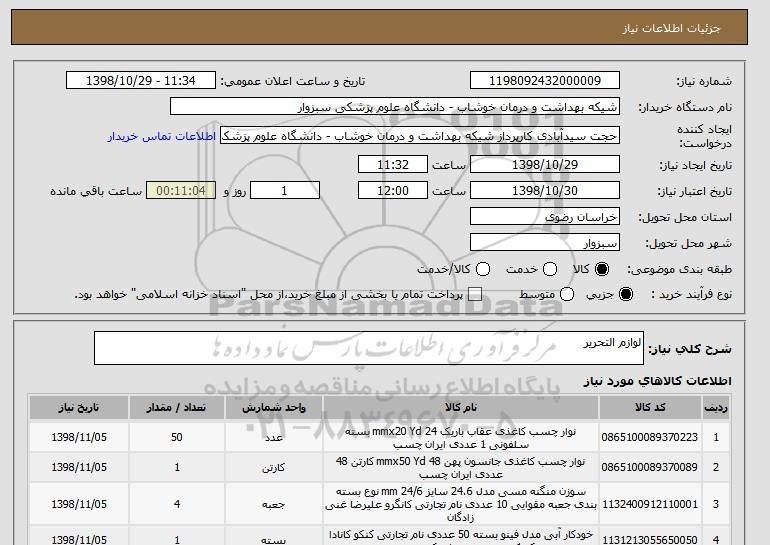This screenshot has width=770, height=545.
Task: Select item code 0865100089370223 in table
Action: [x=650, y=437]
